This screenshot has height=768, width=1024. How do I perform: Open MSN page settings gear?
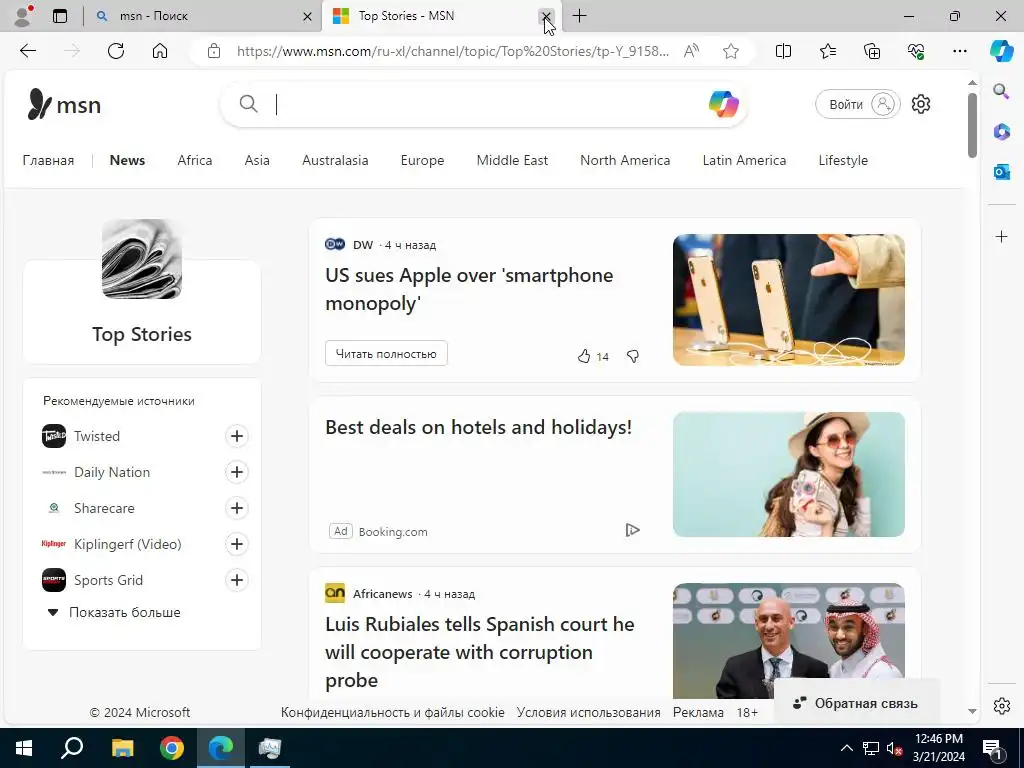click(921, 104)
